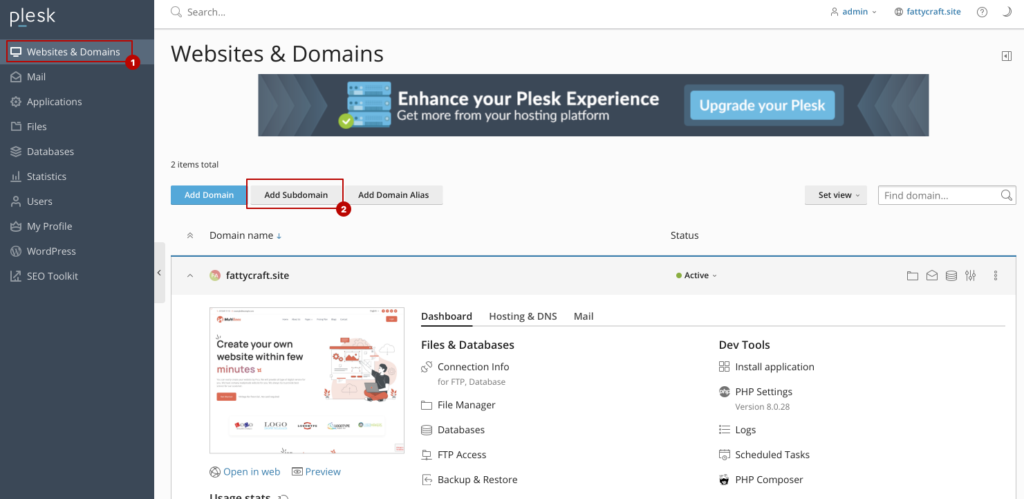Open mail envelope icon in fattycraft.site row
Viewport: 1024px width, 499px height.
pyautogui.click(x=932, y=276)
